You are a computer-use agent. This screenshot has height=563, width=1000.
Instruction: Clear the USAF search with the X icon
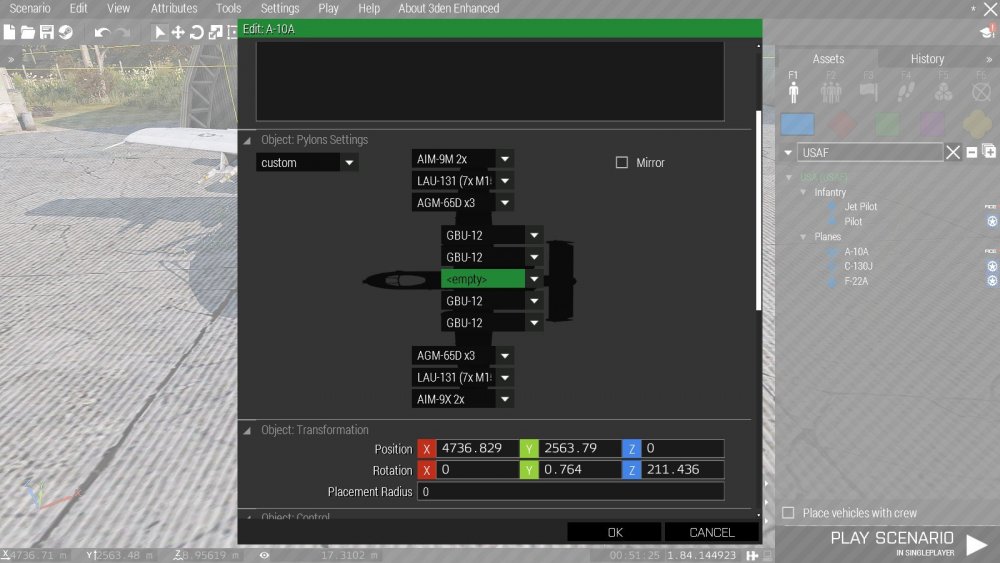tap(953, 152)
